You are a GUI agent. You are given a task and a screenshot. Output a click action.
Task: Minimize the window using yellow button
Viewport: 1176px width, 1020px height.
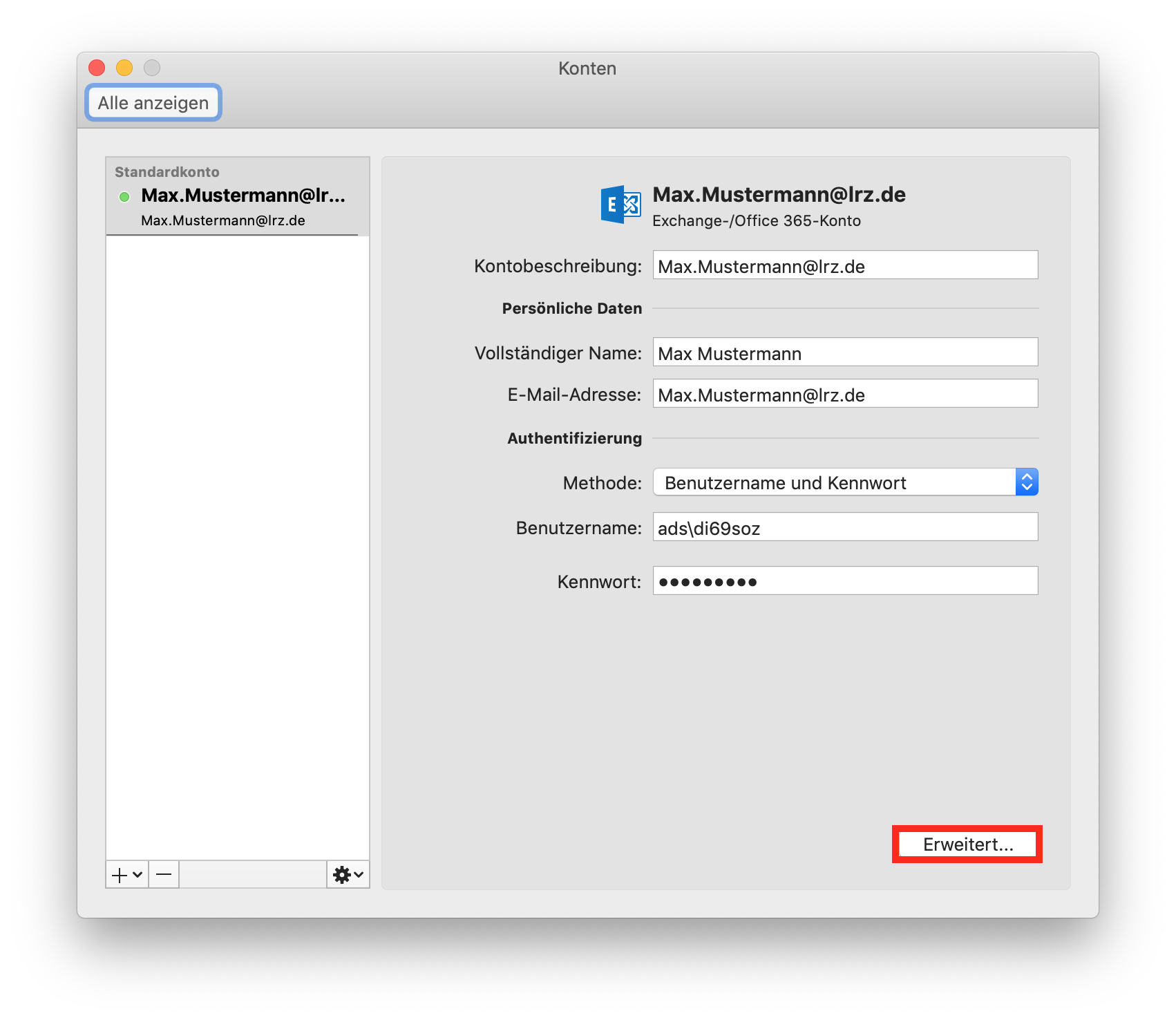[124, 68]
